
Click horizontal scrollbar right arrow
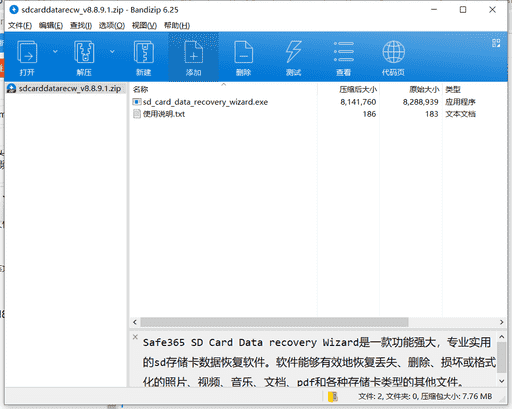tap(502, 322)
